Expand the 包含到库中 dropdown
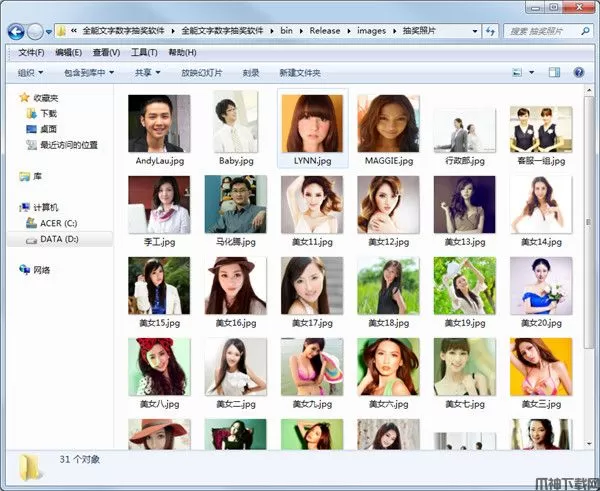 click(x=89, y=72)
